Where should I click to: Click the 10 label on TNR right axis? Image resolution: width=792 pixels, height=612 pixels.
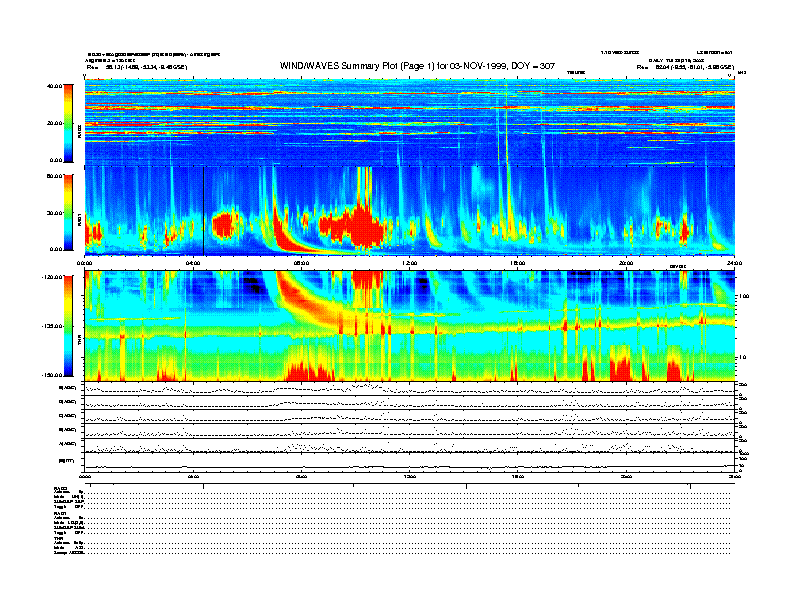742,358
